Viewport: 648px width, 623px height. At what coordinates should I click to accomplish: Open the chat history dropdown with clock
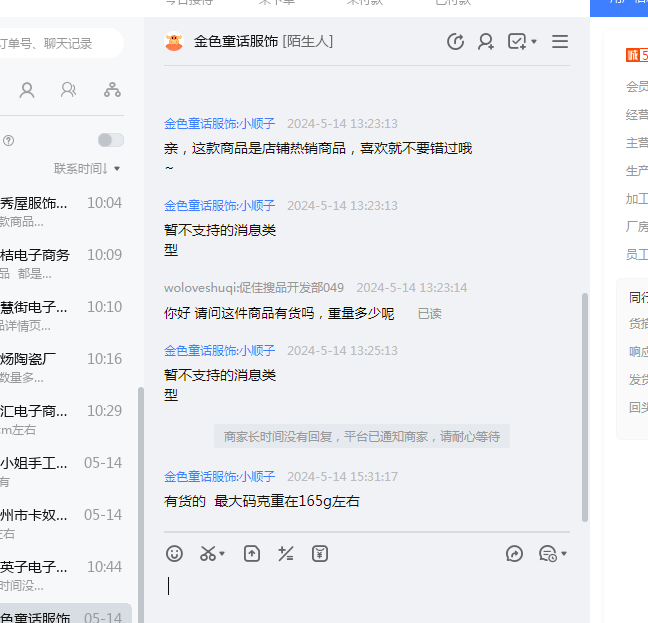[x=551, y=553]
